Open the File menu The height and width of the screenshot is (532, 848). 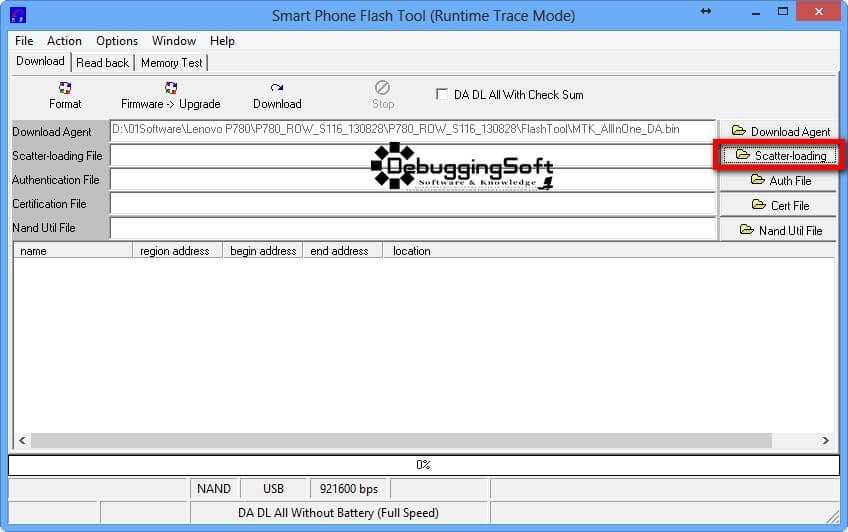[24, 41]
